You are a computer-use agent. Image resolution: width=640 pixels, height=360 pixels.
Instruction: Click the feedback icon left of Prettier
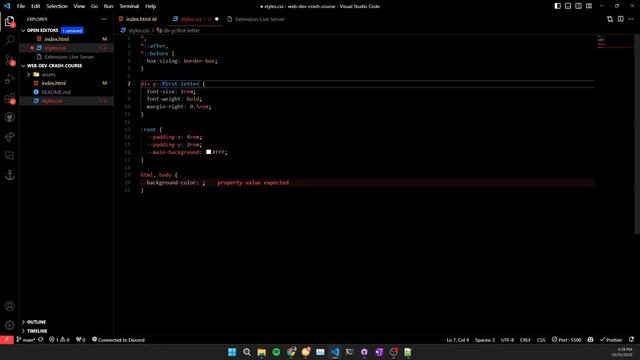point(590,340)
